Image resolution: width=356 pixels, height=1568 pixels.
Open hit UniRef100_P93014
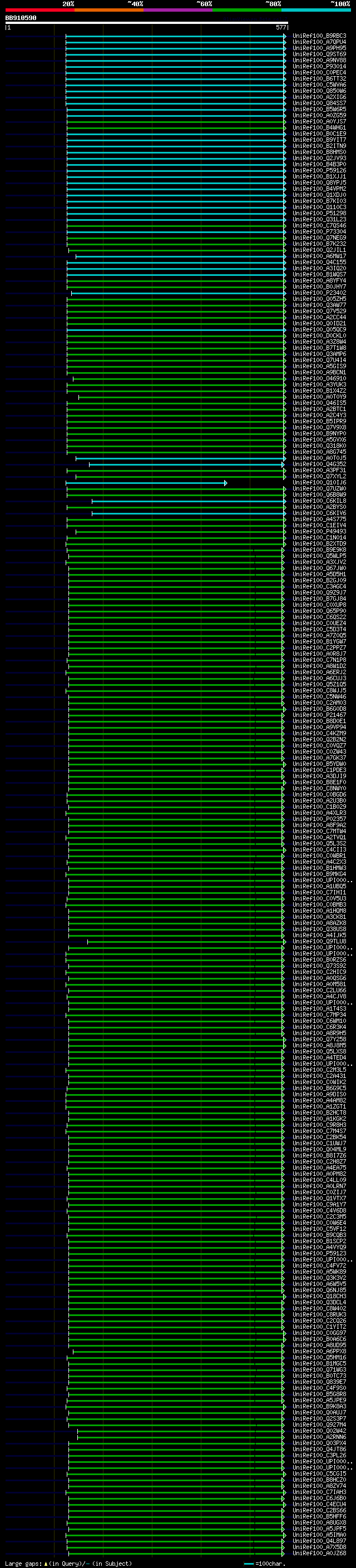[319, 66]
